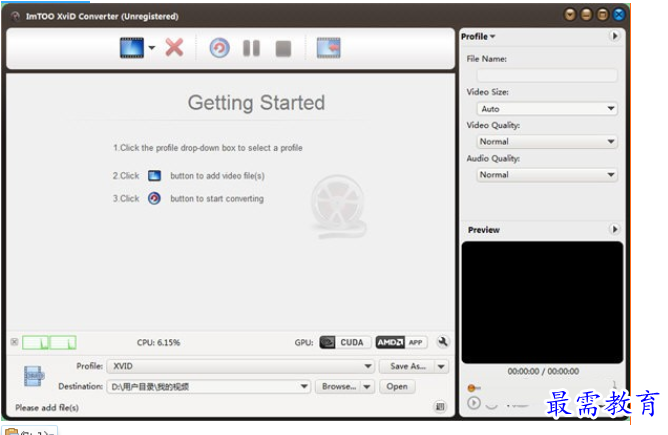Click the red X remove icon
The width and height of the screenshot is (668, 435).
pyautogui.click(x=174, y=48)
